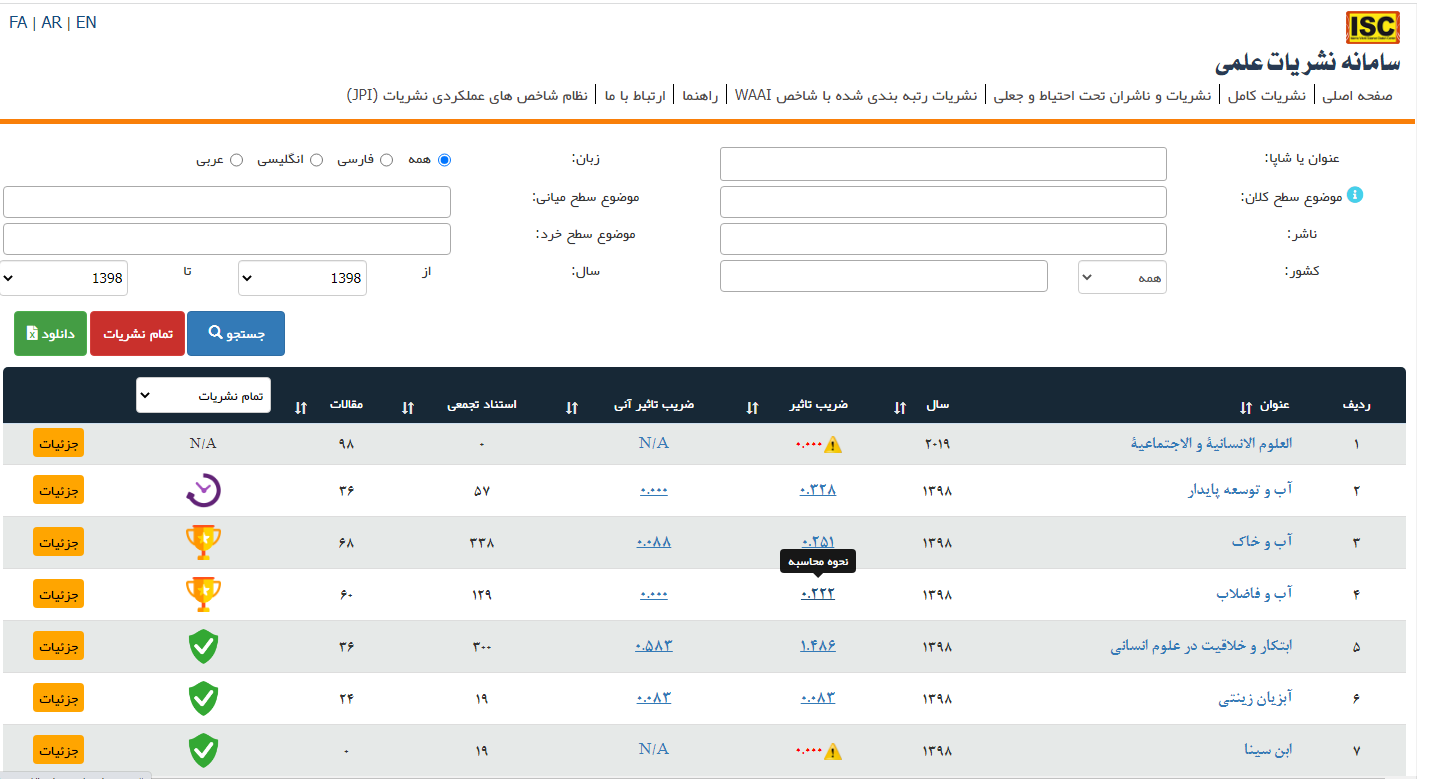
Task: Open نشریات و ناشران تحت احتیاط و جعلی
Action: tap(1103, 96)
